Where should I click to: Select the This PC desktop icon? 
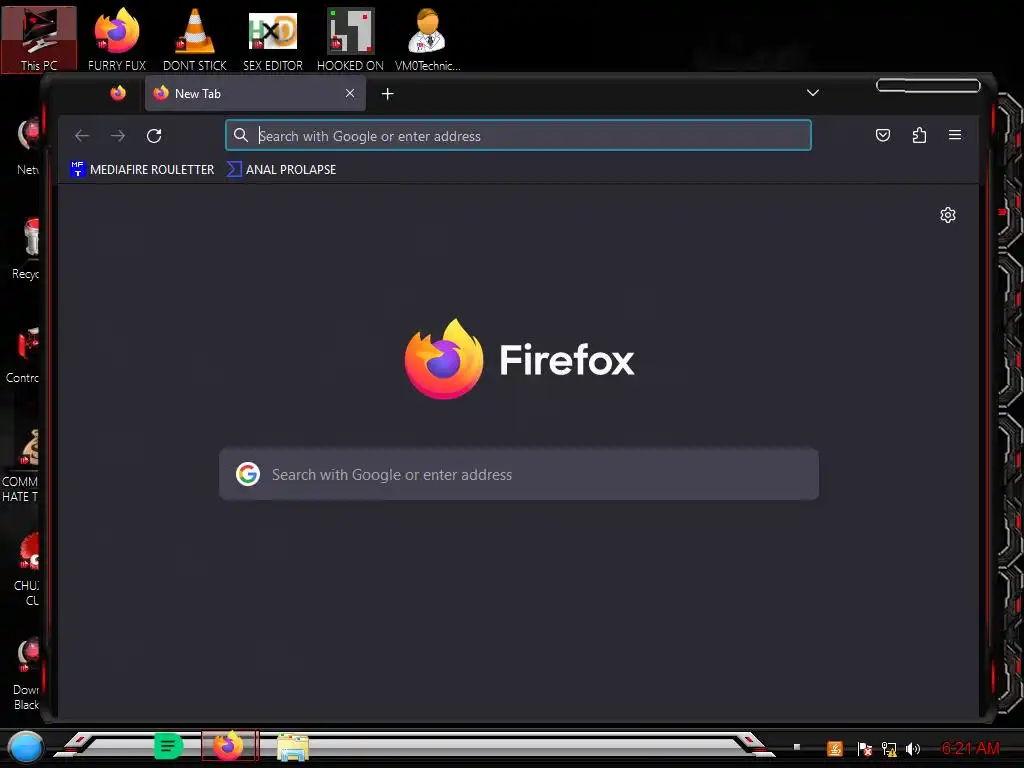[x=39, y=39]
